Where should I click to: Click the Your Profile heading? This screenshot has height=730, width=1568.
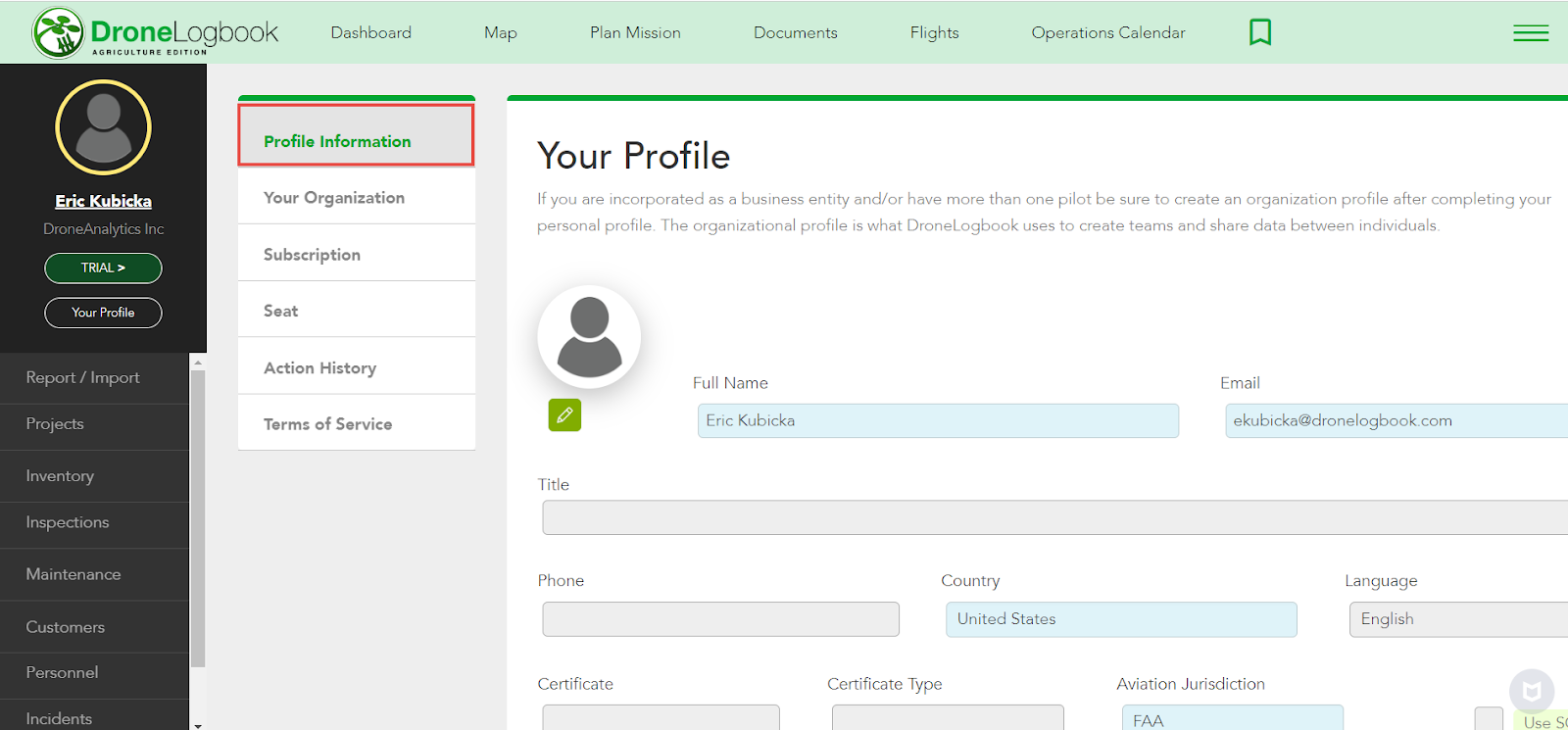tap(633, 156)
